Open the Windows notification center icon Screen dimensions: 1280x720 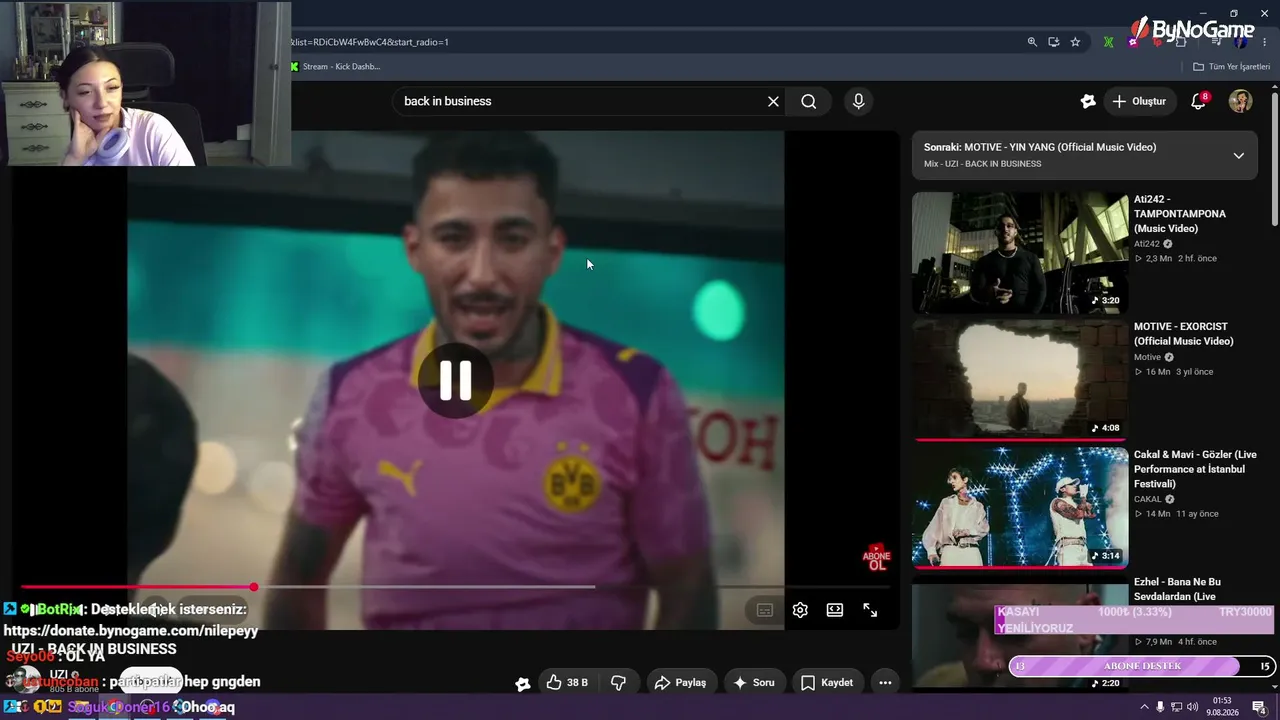tap(1260, 708)
